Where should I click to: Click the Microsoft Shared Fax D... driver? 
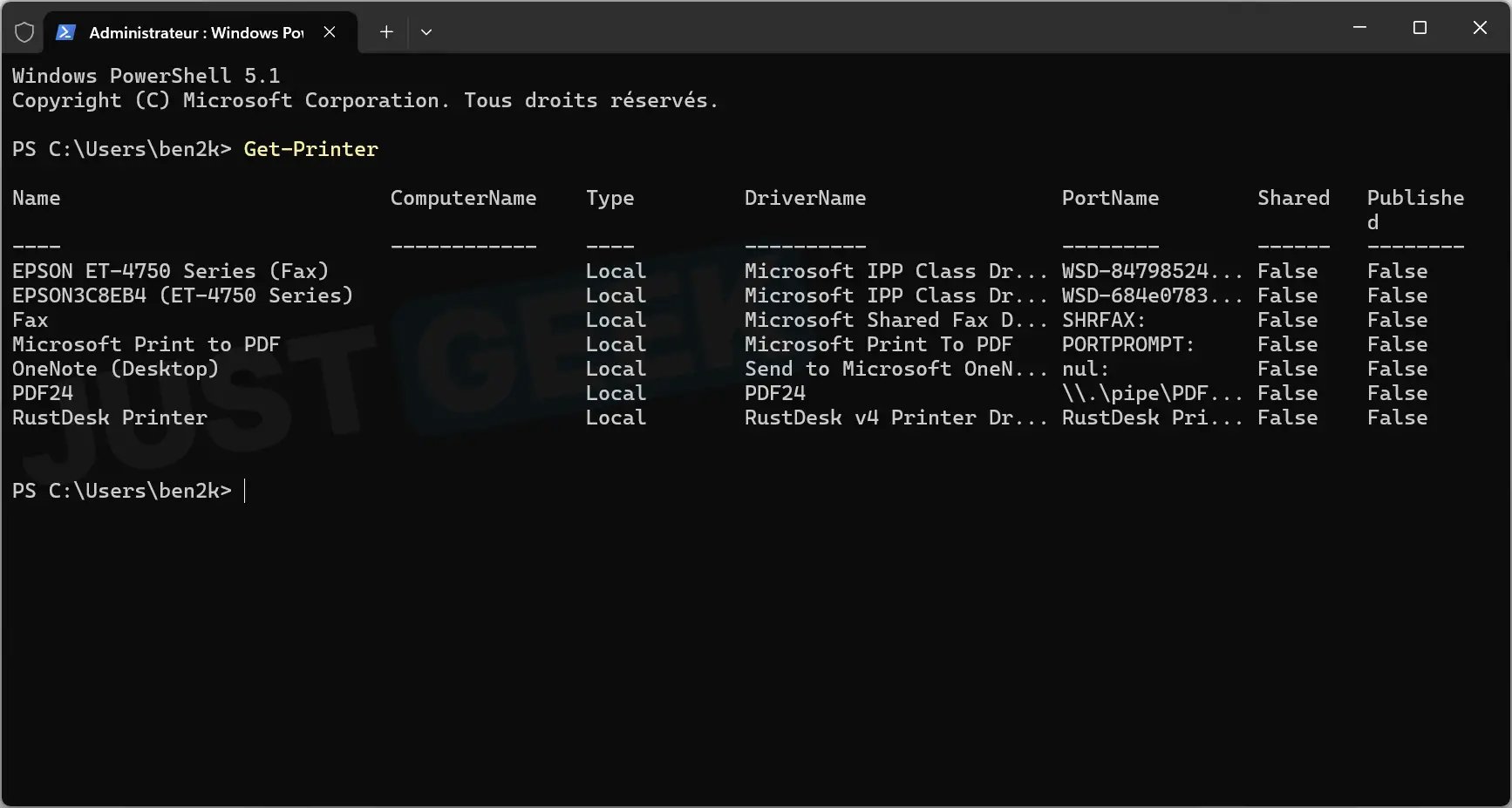click(896, 320)
